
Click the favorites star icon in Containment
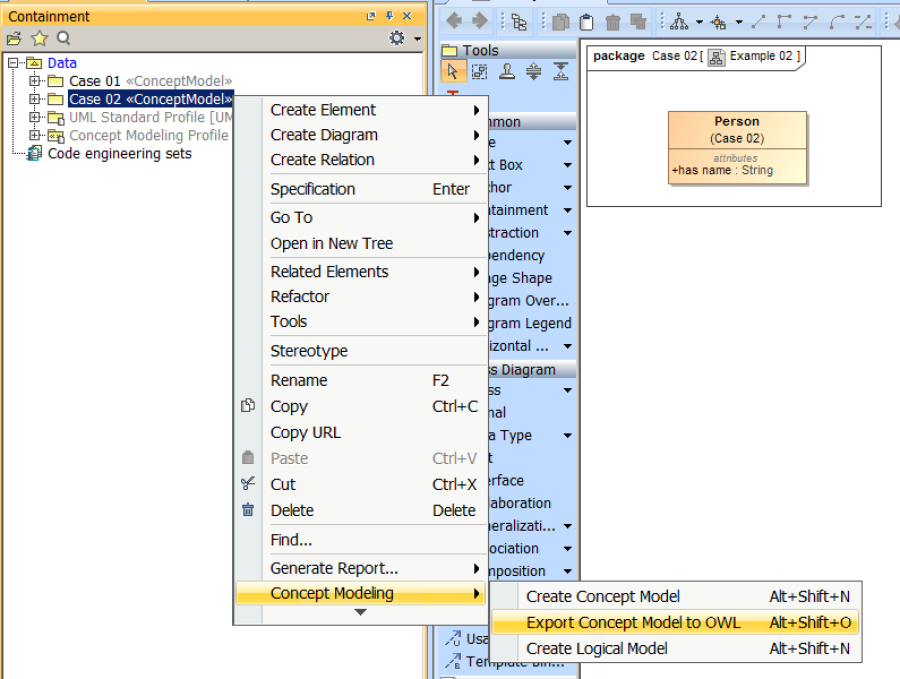pos(39,38)
